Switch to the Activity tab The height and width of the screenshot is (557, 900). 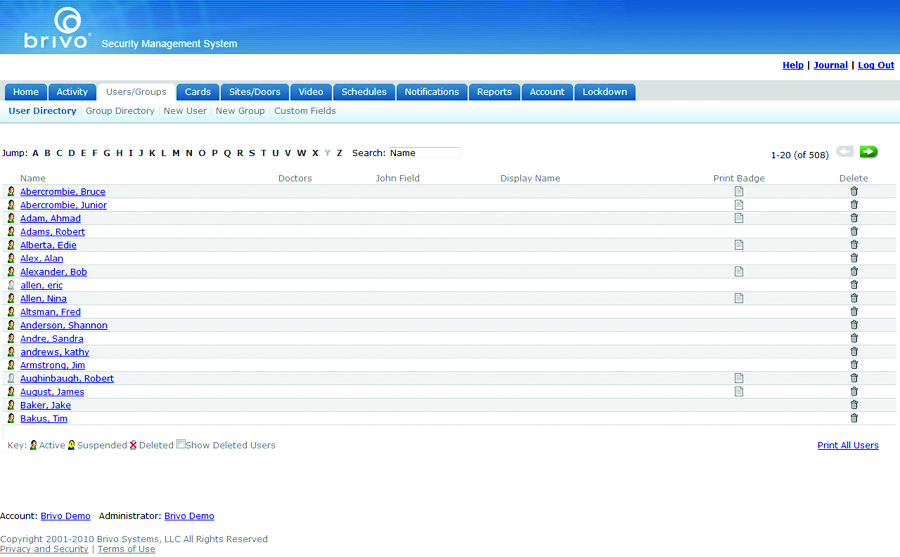72,92
